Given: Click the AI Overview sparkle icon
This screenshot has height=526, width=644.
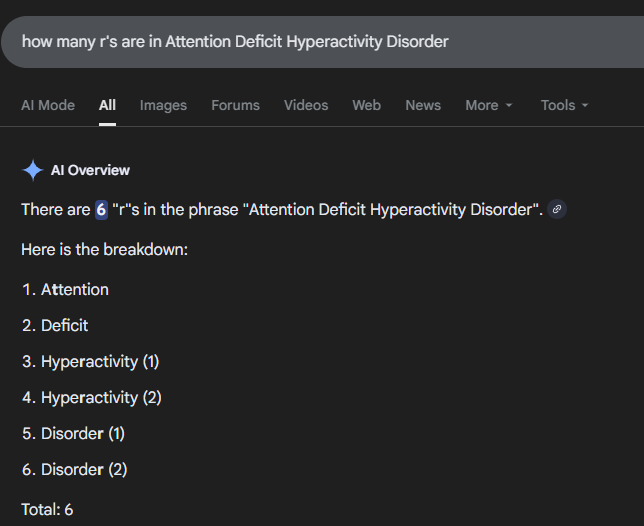Looking at the screenshot, I should 32,170.
